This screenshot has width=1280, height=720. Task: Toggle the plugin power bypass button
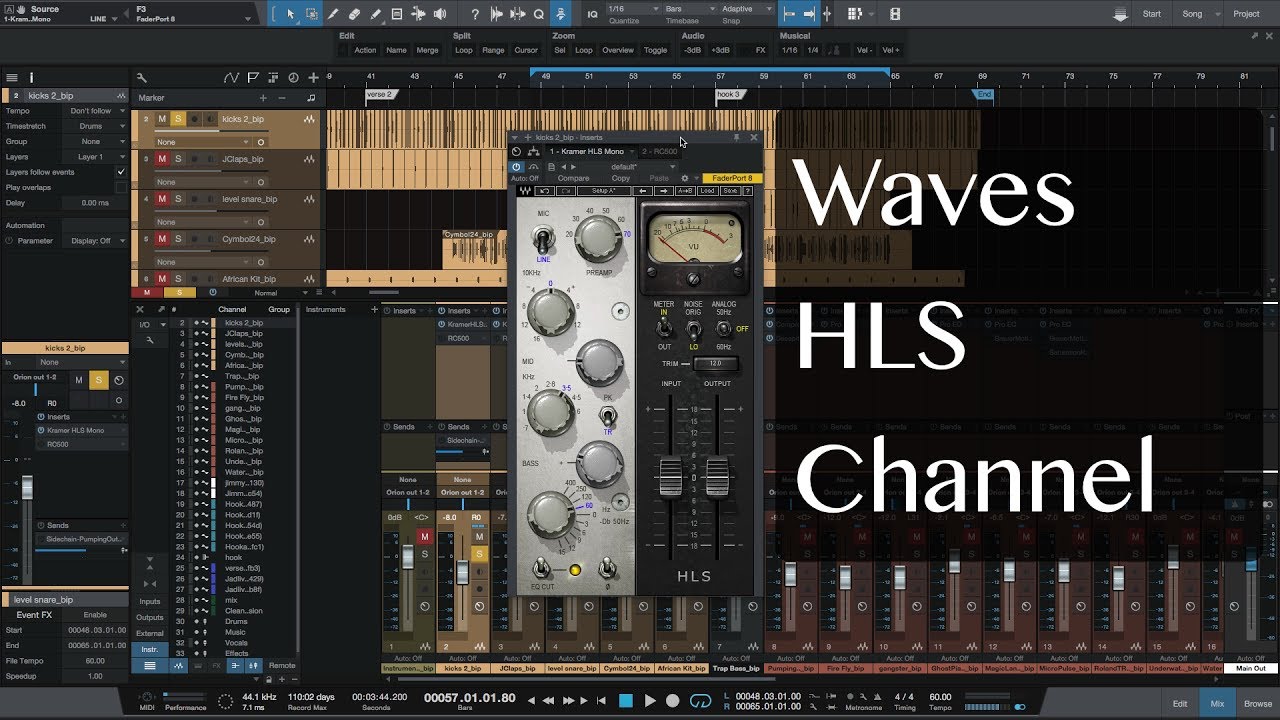[517, 167]
